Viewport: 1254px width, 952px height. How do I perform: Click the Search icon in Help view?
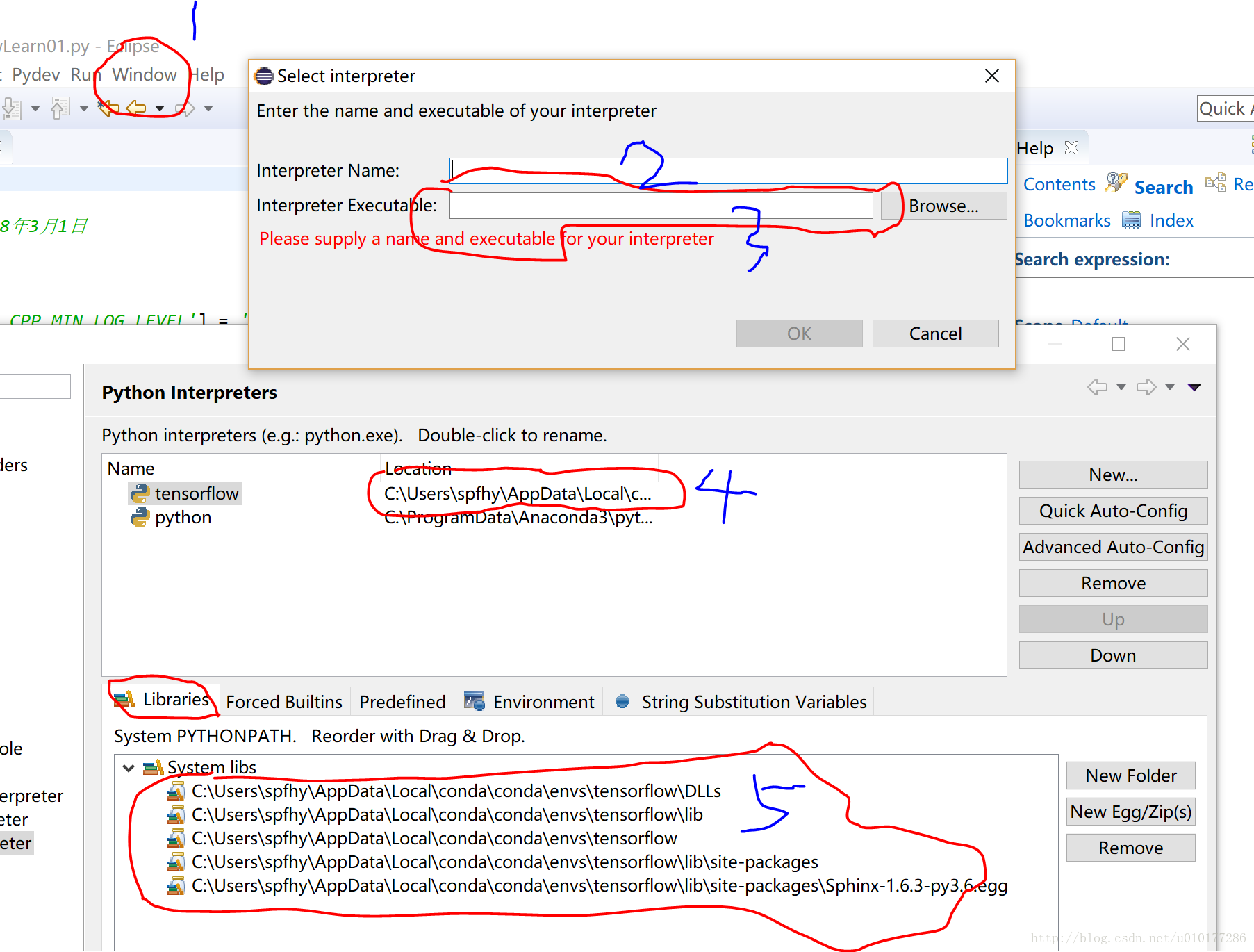1116,183
